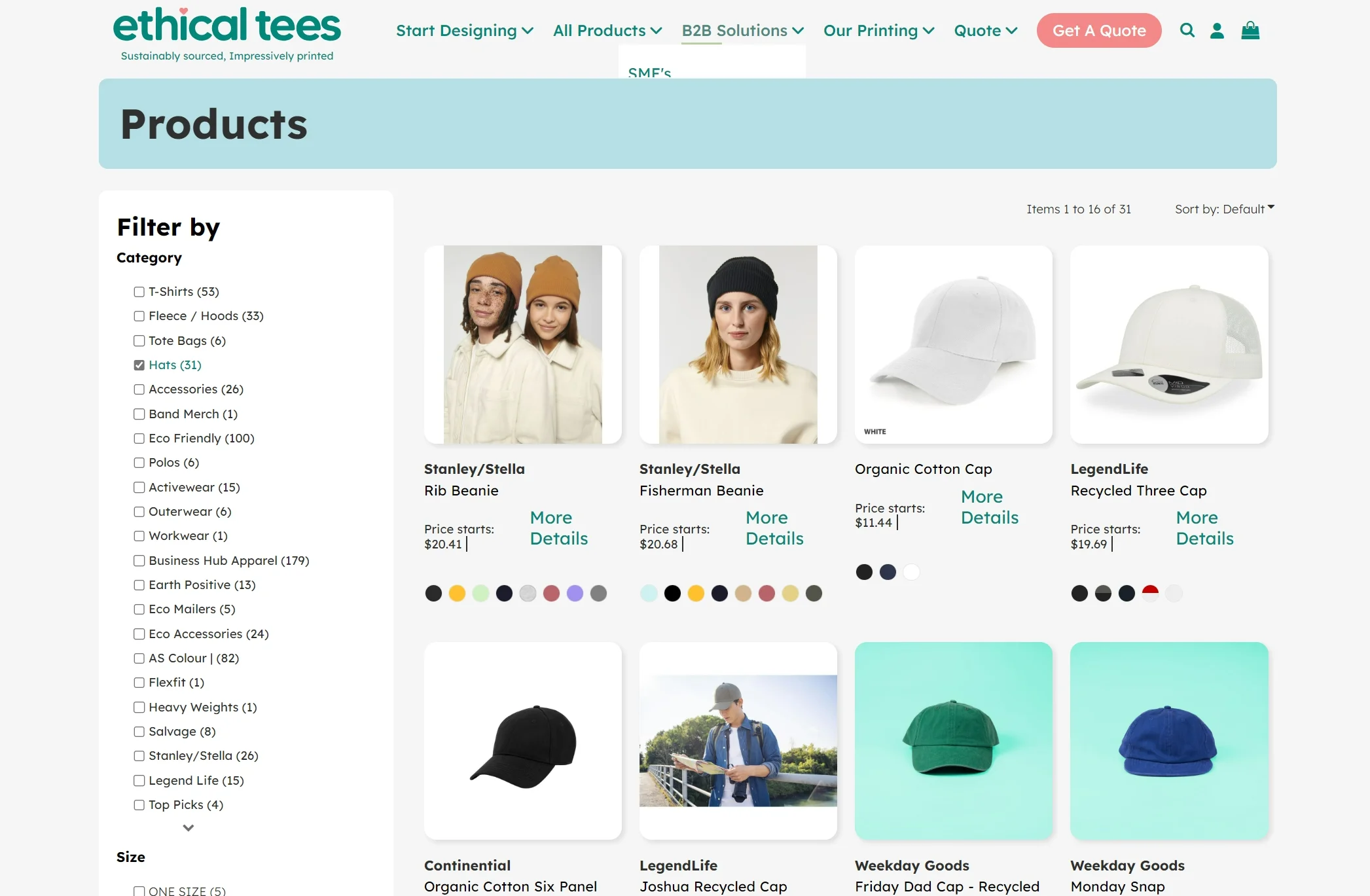The height and width of the screenshot is (896, 1370).
Task: Open More Details for the Rib Beanie
Action: pos(558,528)
